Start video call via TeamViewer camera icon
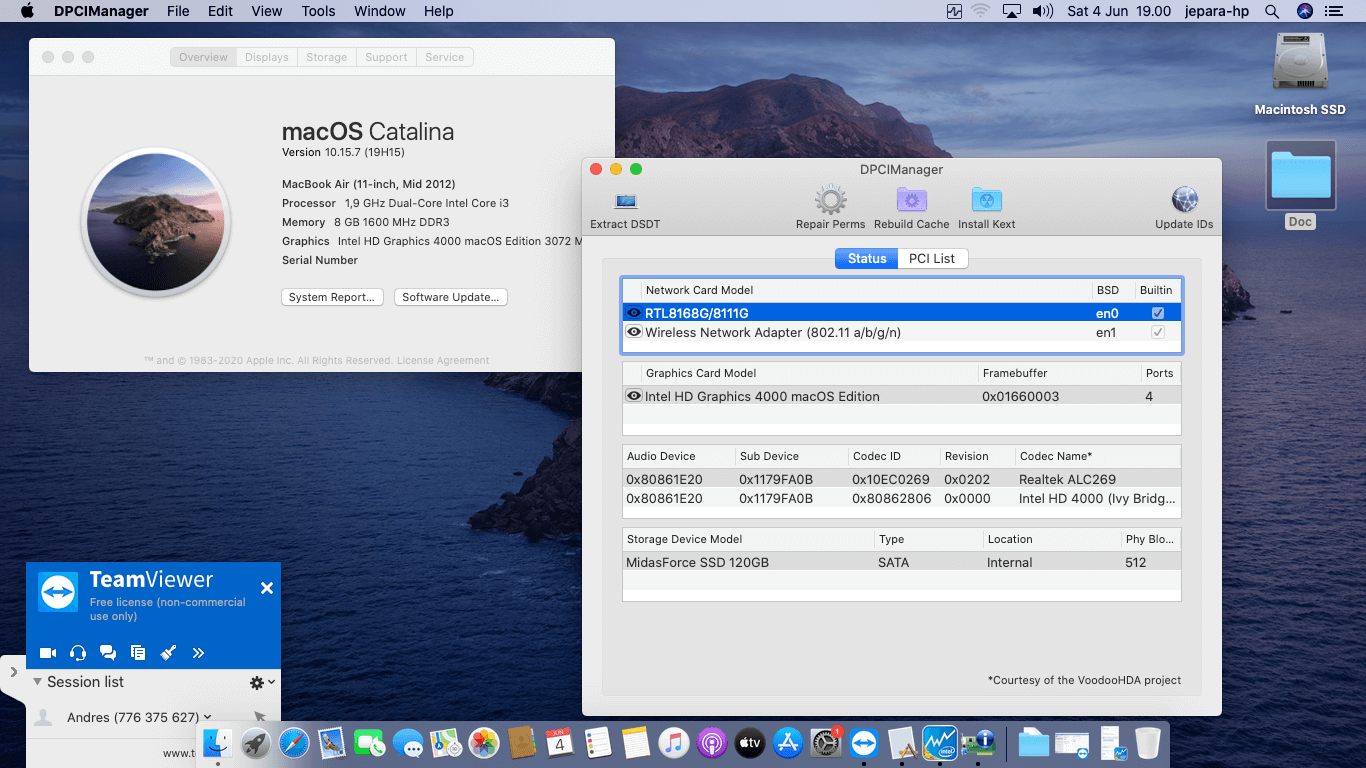 pyautogui.click(x=47, y=653)
